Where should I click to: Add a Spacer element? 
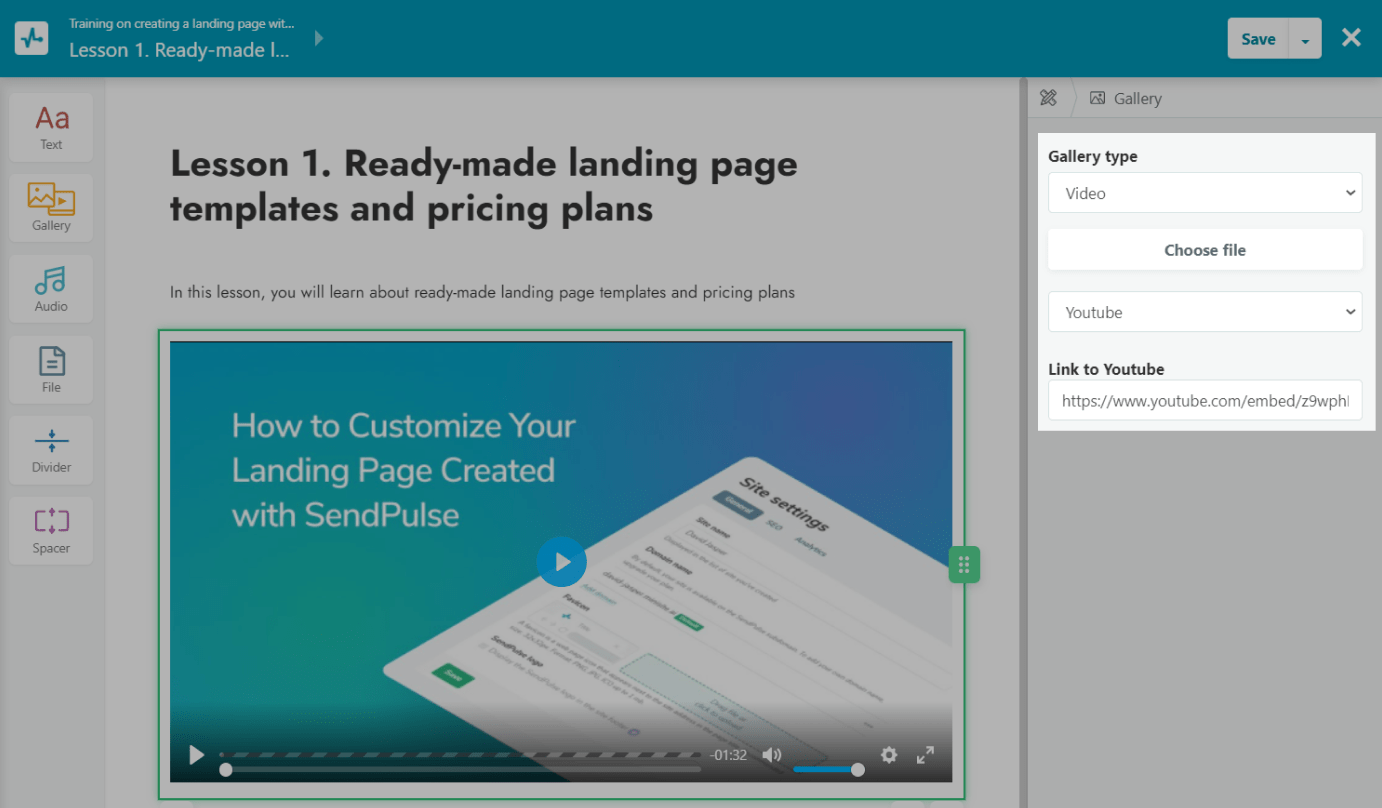pyautogui.click(x=51, y=530)
